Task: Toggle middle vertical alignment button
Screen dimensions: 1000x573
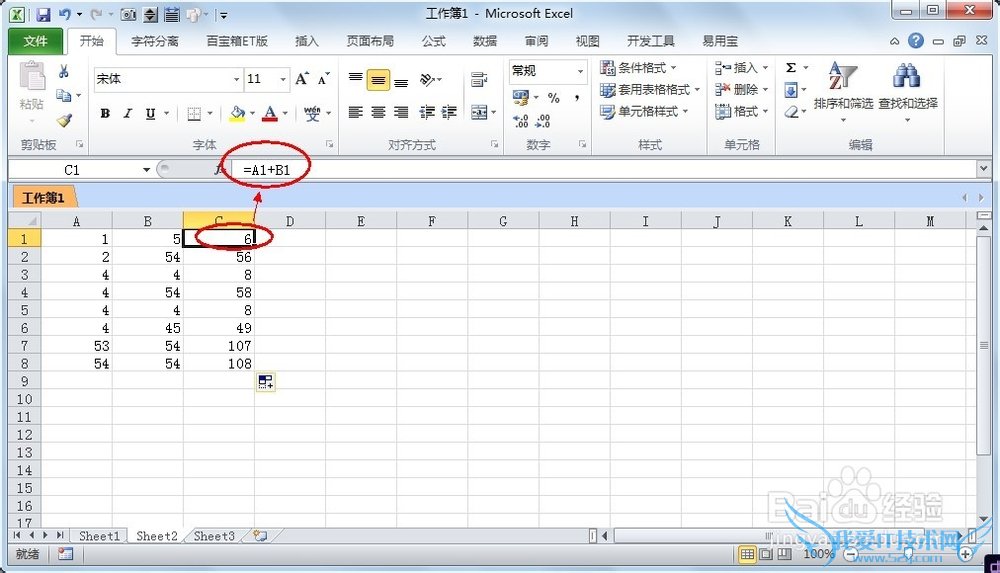Action: tap(378, 80)
